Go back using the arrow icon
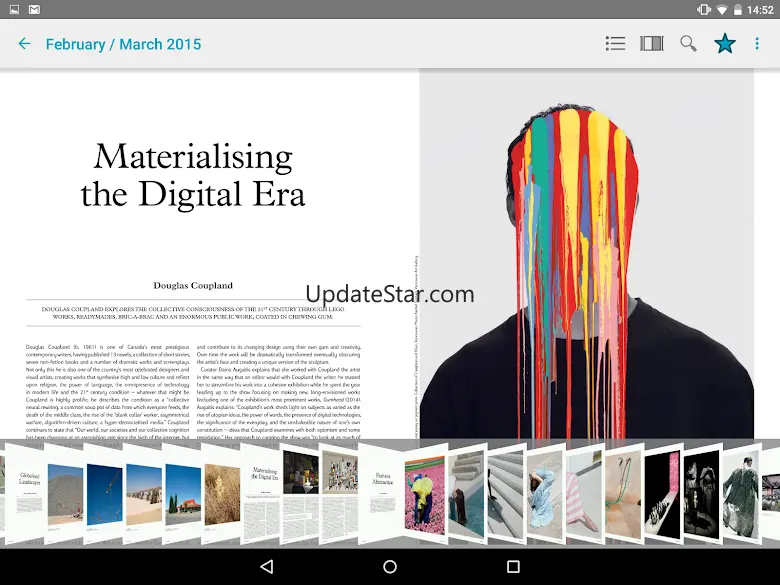 [x=24, y=44]
